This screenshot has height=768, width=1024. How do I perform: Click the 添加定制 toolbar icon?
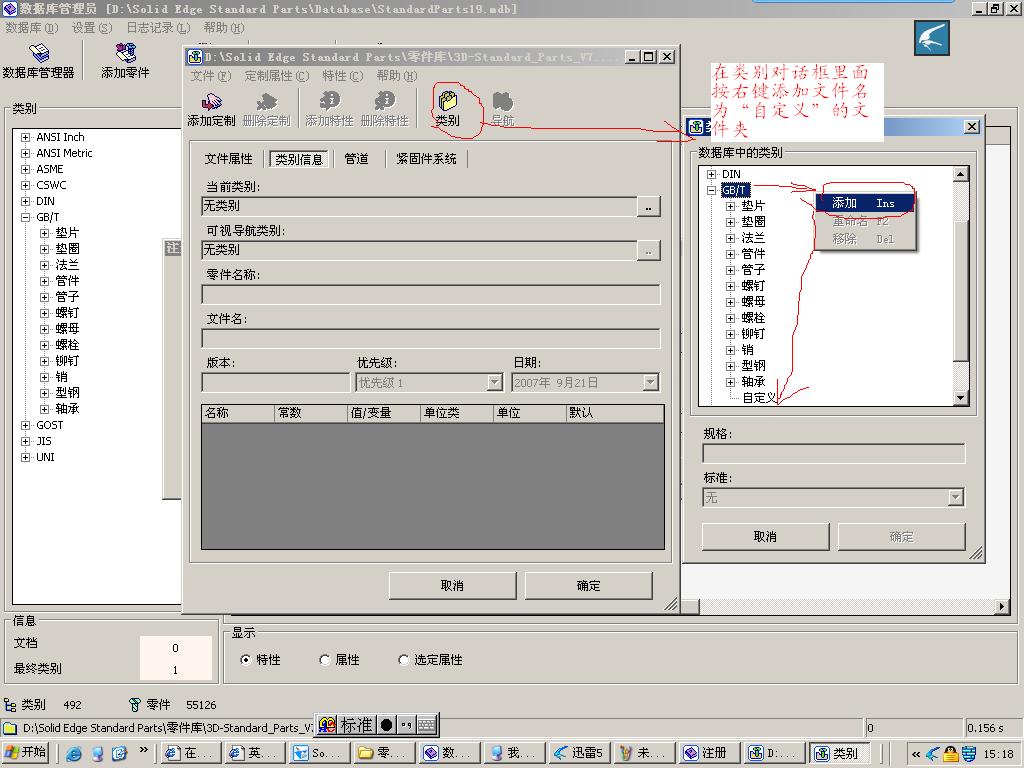click(x=211, y=109)
